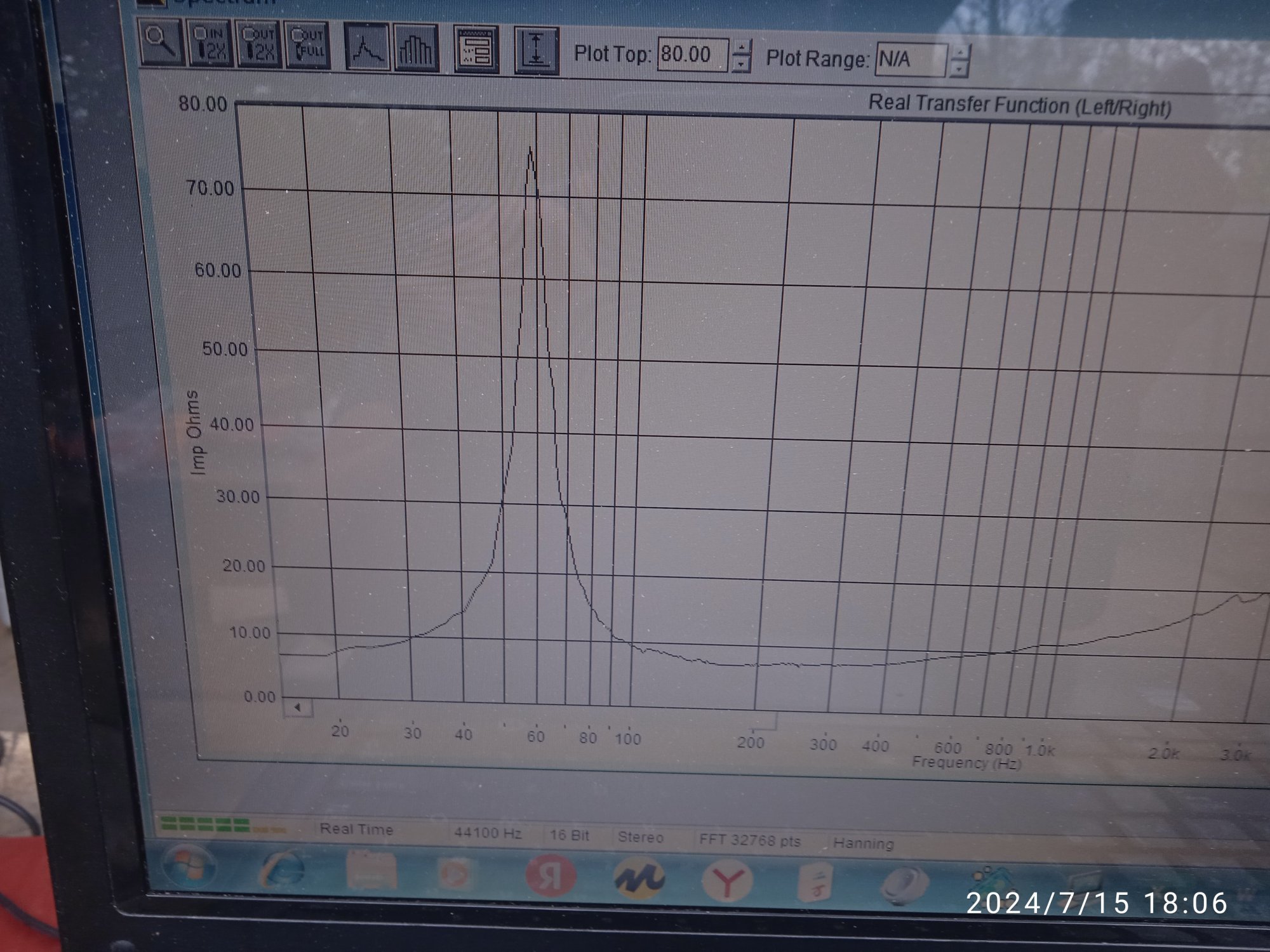Click the 44100 Hz sample rate status
Image resolution: width=1270 pixels, height=952 pixels.
488,833
